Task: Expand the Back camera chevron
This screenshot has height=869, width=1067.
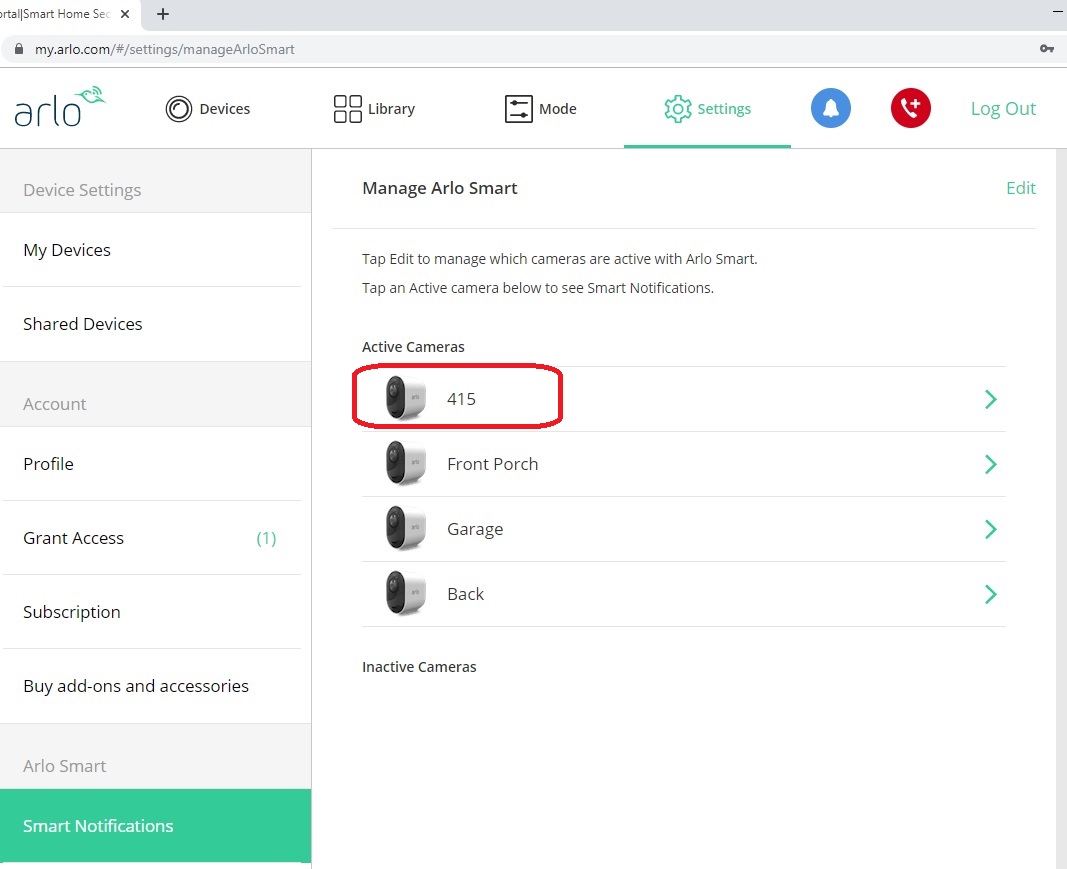Action: (990, 594)
